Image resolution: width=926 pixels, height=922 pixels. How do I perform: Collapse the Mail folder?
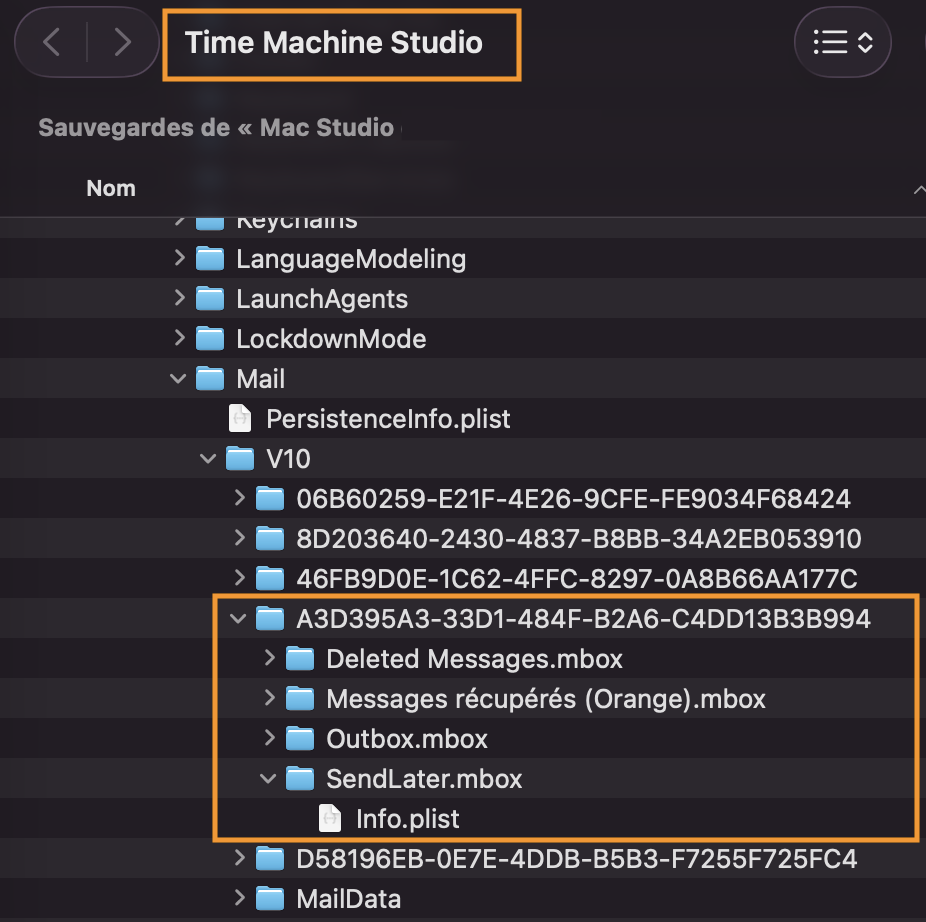(179, 379)
